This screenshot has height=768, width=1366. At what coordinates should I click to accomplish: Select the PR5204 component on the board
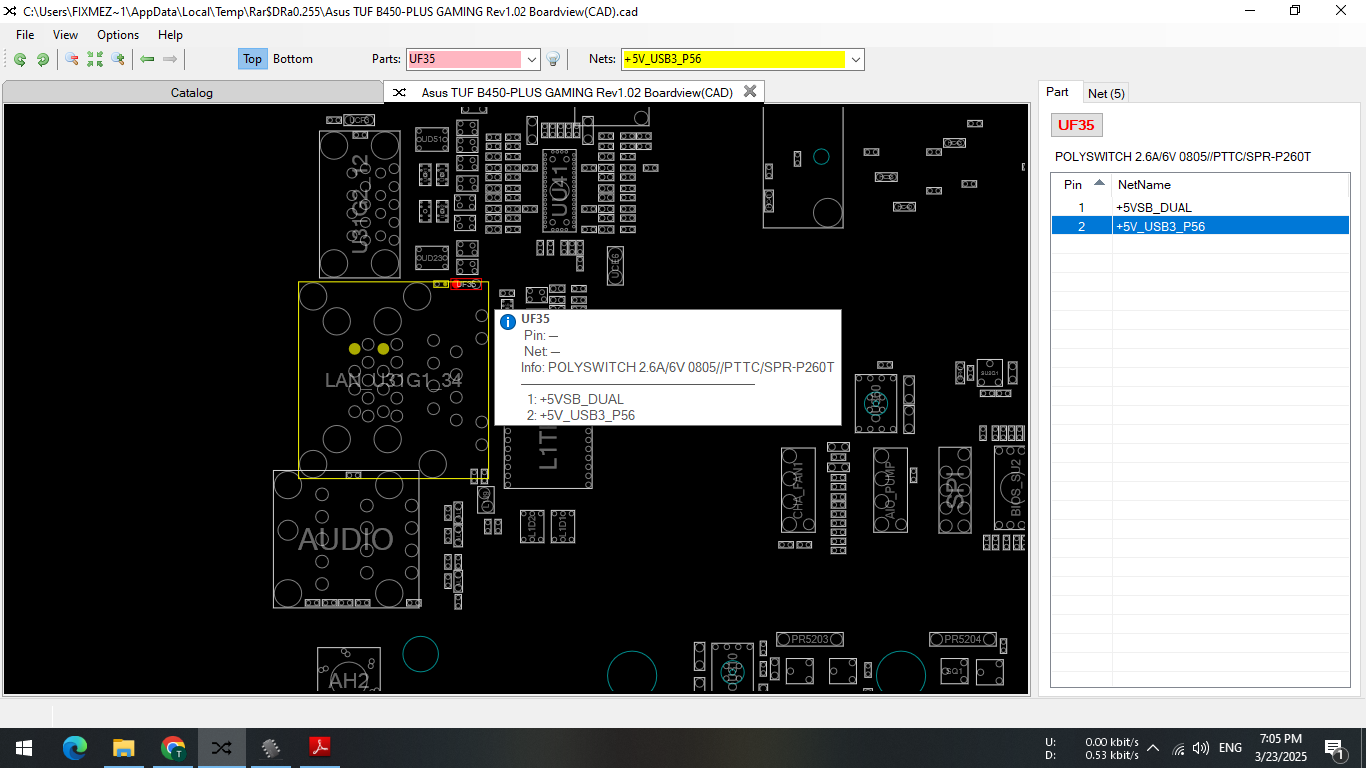click(963, 639)
